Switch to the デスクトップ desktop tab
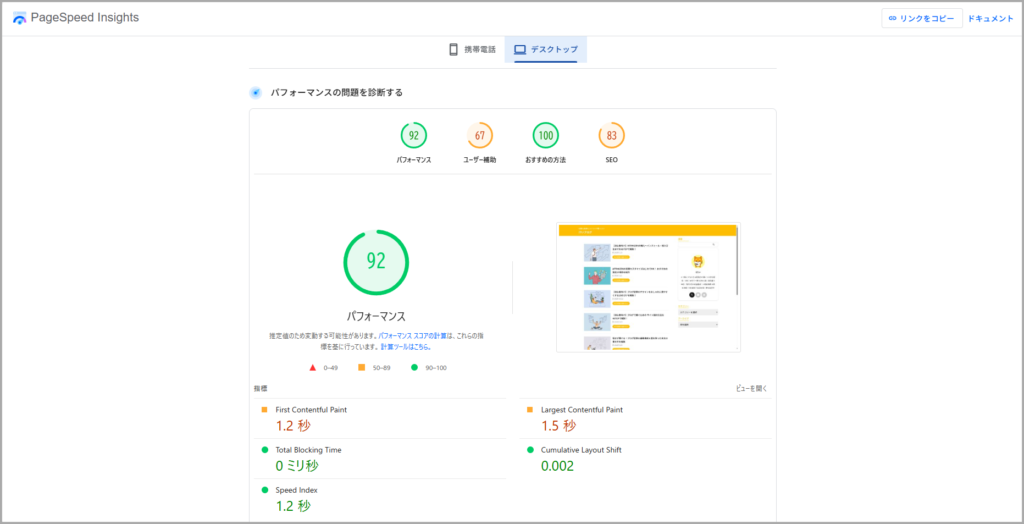 [546, 49]
